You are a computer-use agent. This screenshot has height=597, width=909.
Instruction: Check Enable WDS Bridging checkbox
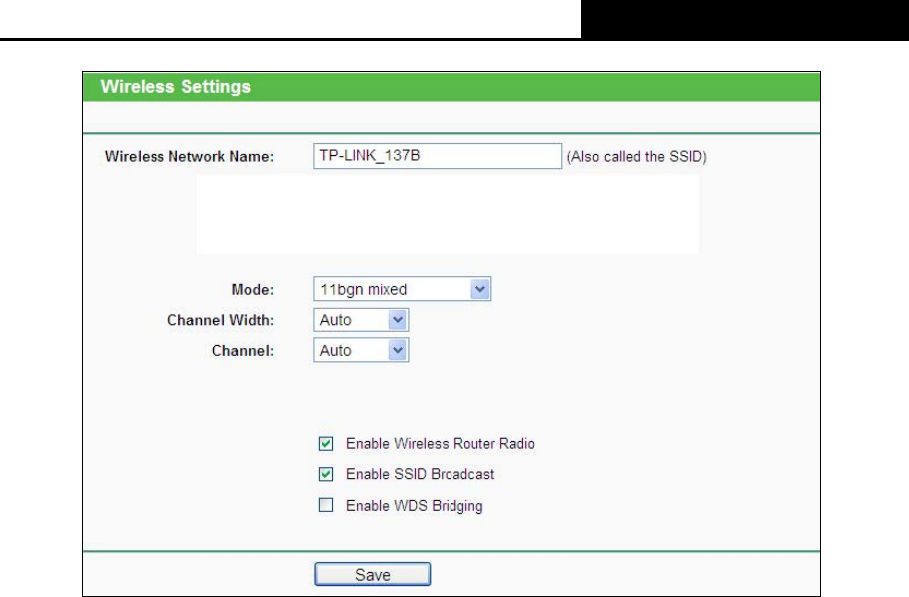[x=326, y=505]
